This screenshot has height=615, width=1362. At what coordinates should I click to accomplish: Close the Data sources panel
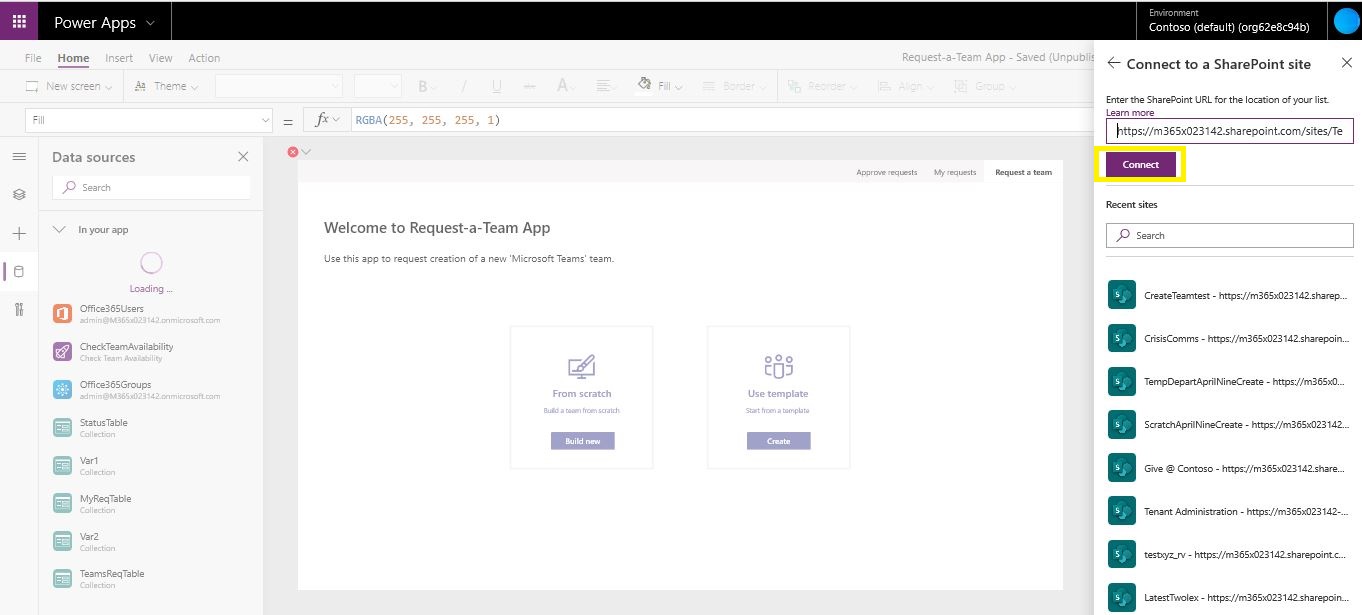[x=243, y=157]
